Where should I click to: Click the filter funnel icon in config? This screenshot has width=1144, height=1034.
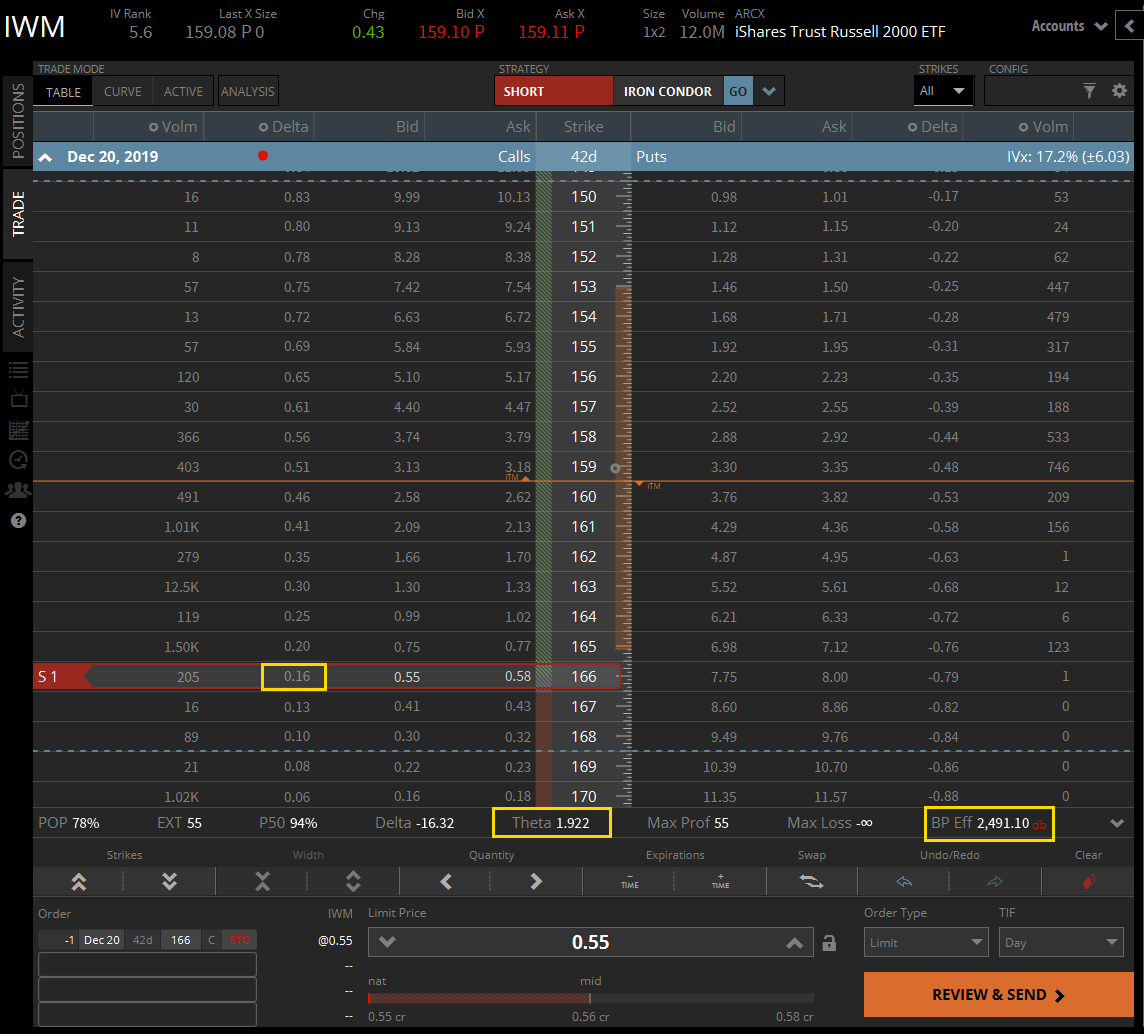click(x=1089, y=91)
